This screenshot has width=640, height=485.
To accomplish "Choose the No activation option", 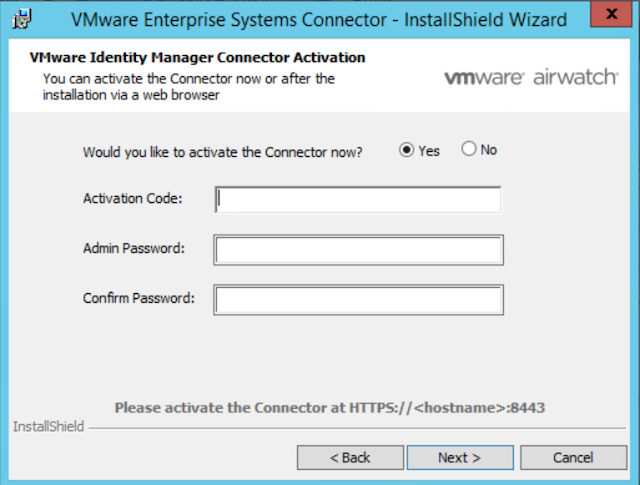I will point(468,150).
